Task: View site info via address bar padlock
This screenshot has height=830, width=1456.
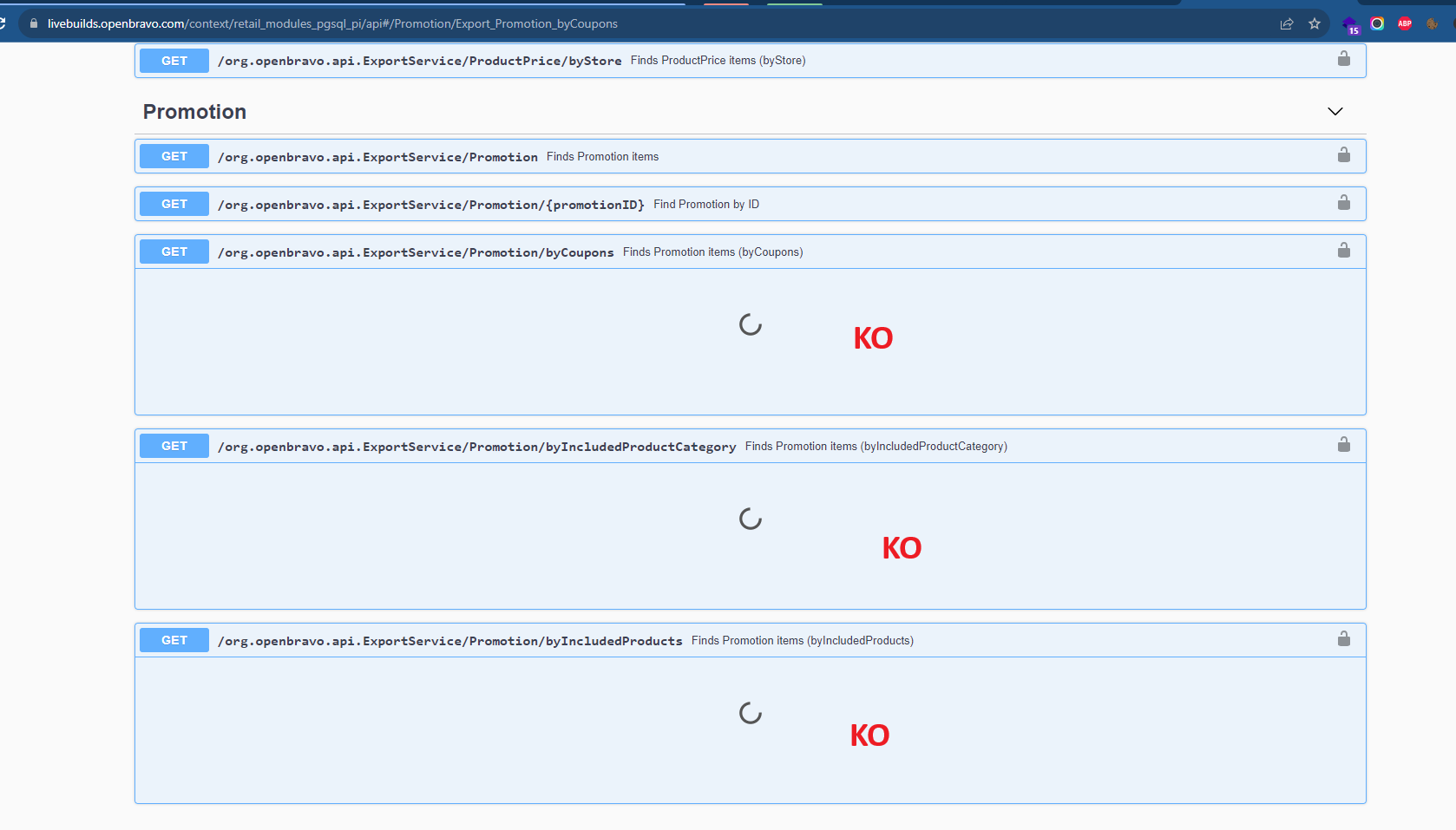Action: coord(34,23)
